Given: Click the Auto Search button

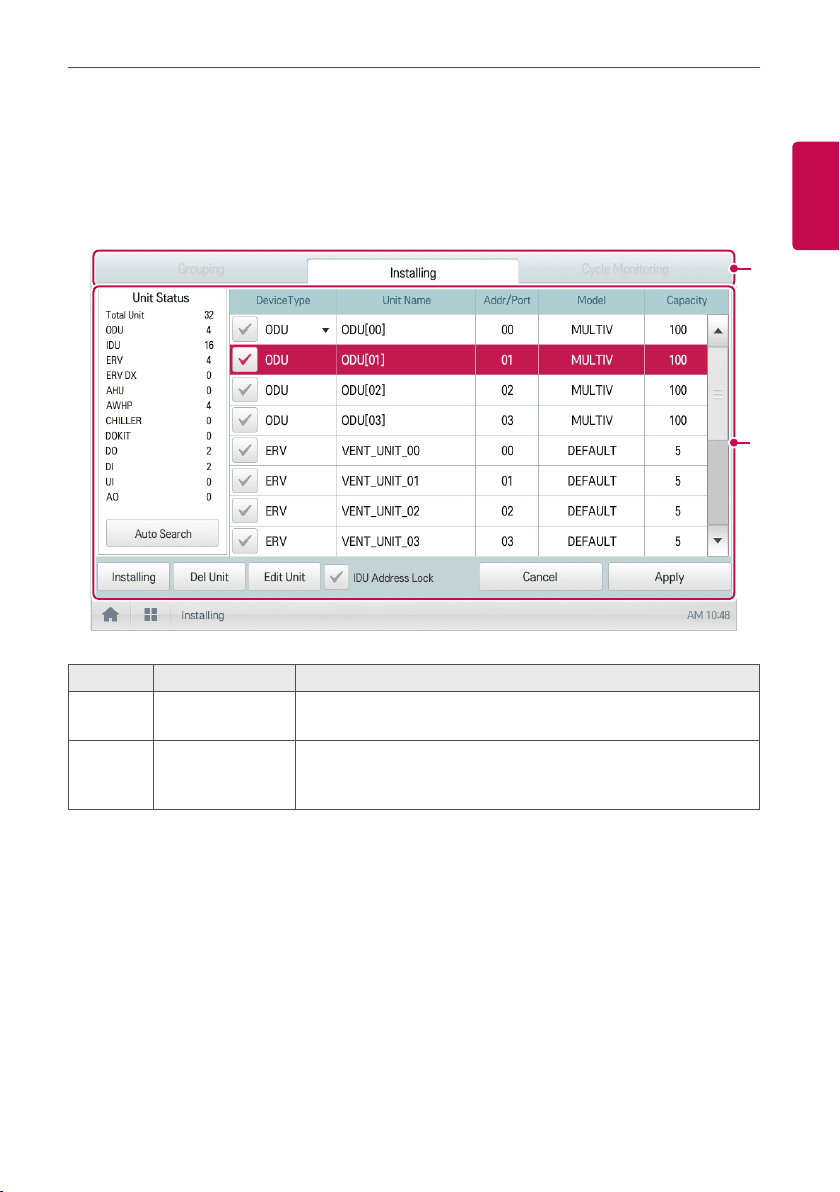Looking at the screenshot, I should click(x=163, y=534).
